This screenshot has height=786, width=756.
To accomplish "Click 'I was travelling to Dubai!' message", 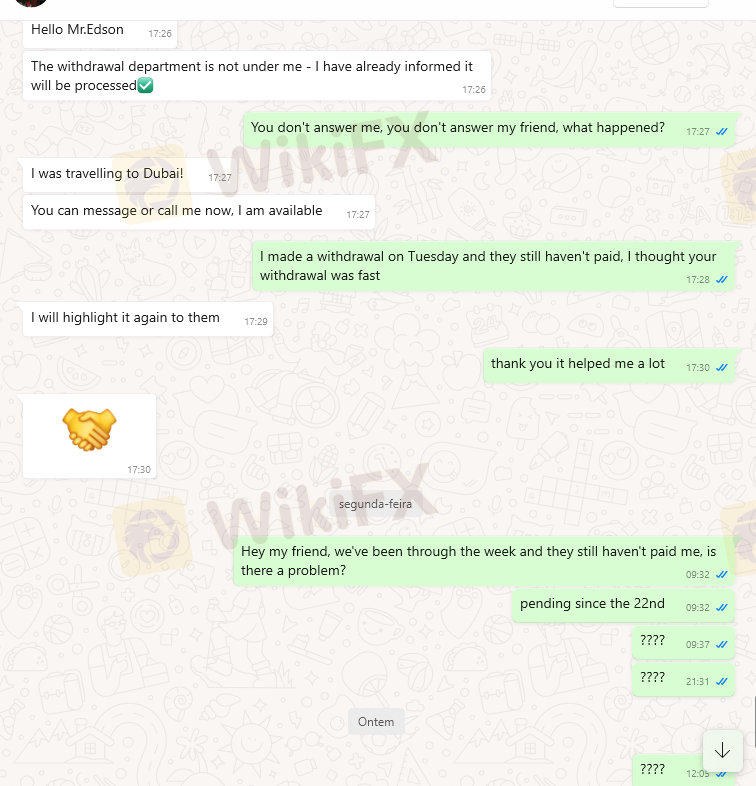I will click(130, 175).
